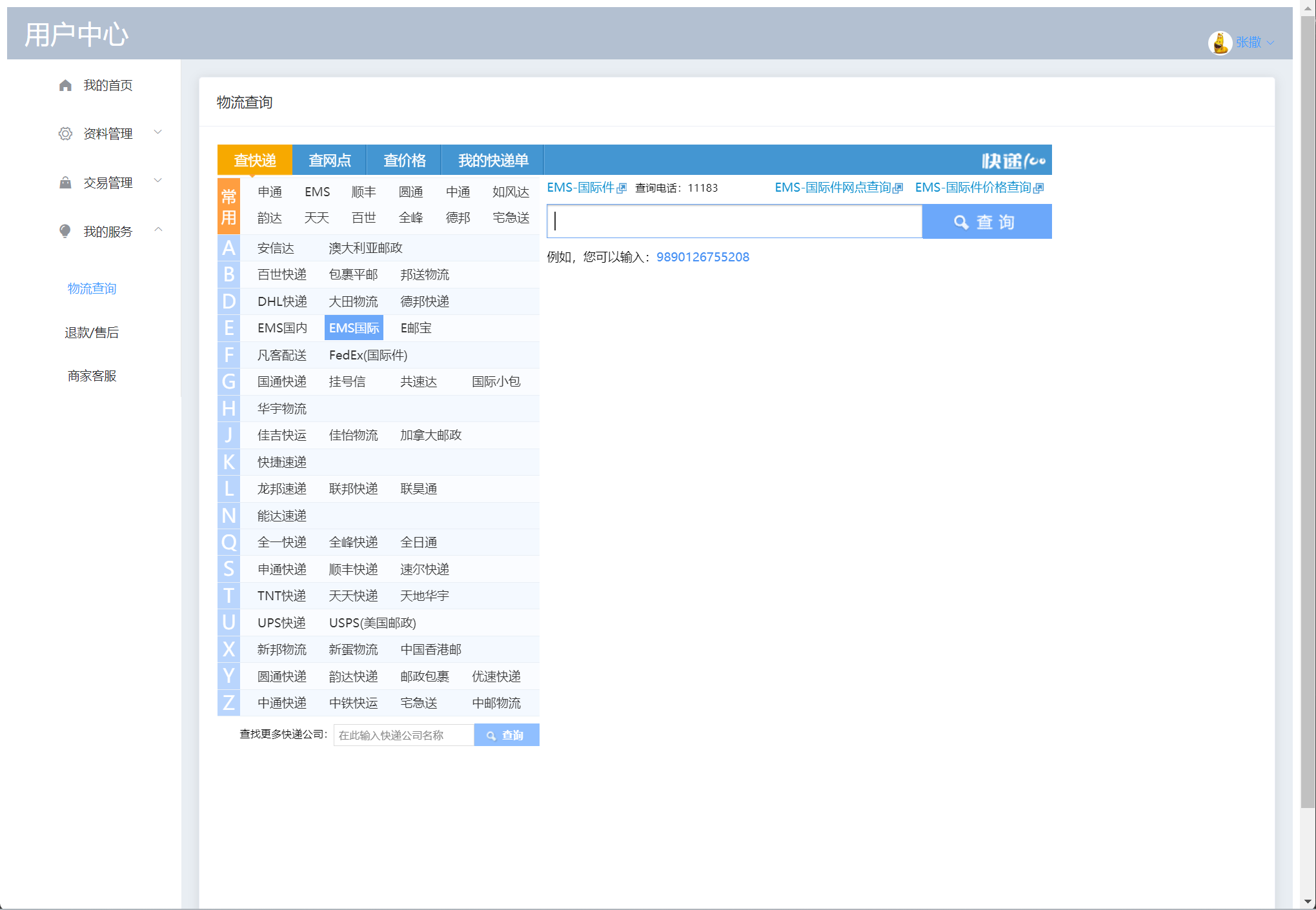Click the example tracking number 9890126755208
Screen dimensions: 1316x910
(702, 257)
